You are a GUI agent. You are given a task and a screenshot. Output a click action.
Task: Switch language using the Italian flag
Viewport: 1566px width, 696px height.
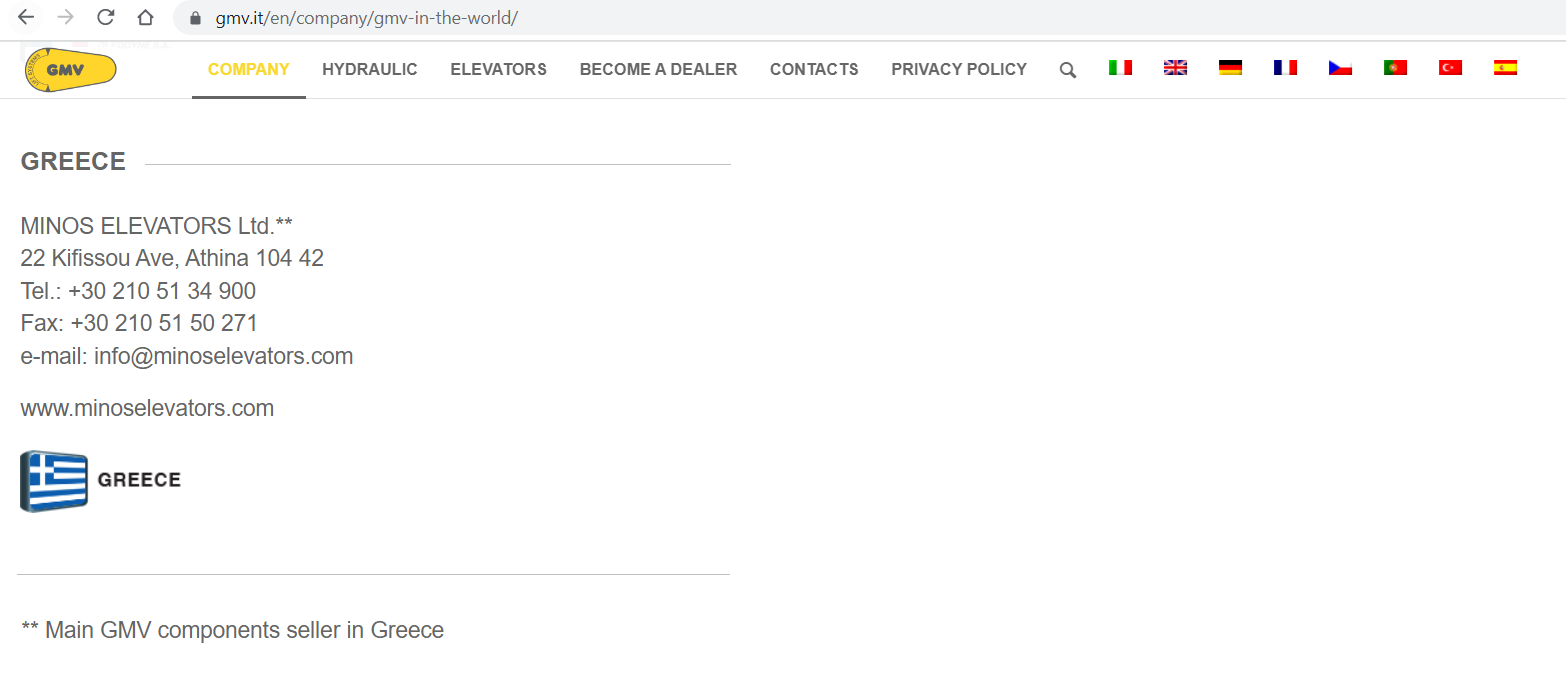(1120, 68)
